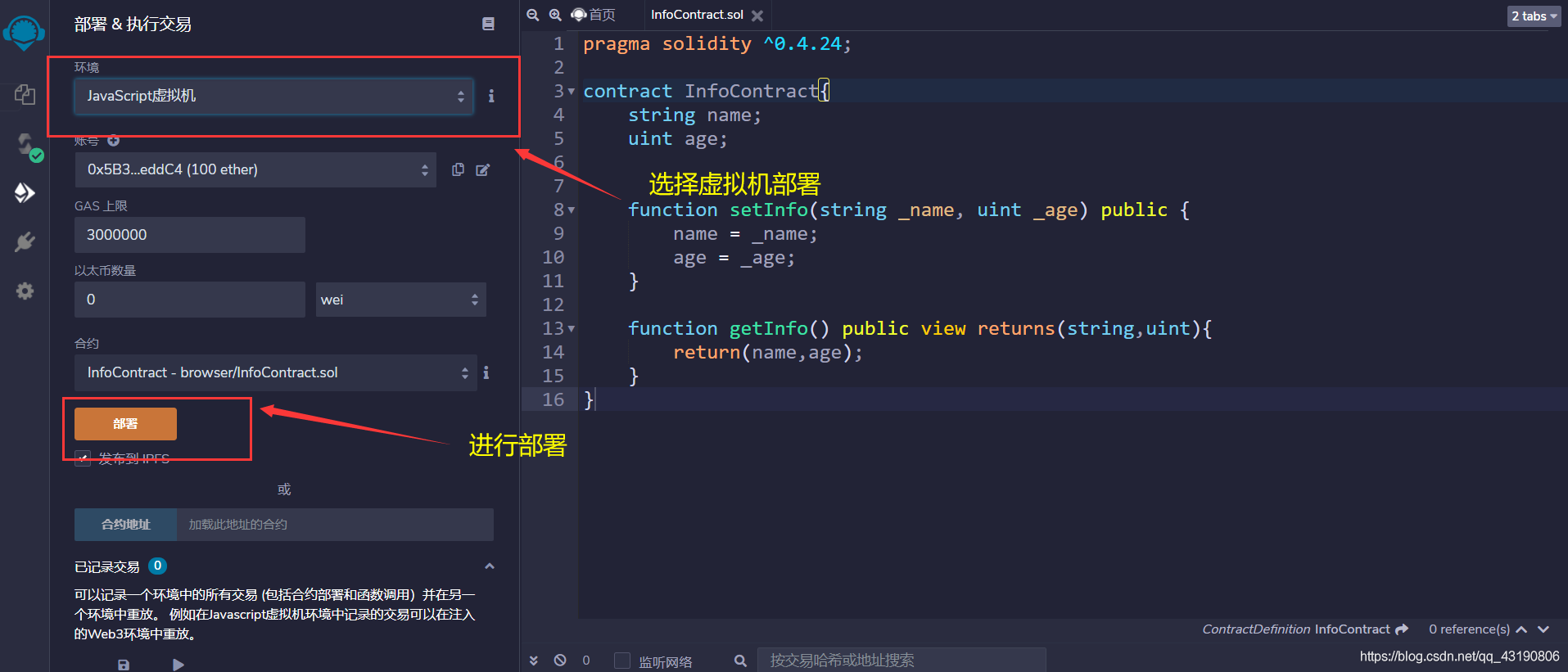
Task: Open the Solidity compiler sidebar icon
Action: pos(26,146)
